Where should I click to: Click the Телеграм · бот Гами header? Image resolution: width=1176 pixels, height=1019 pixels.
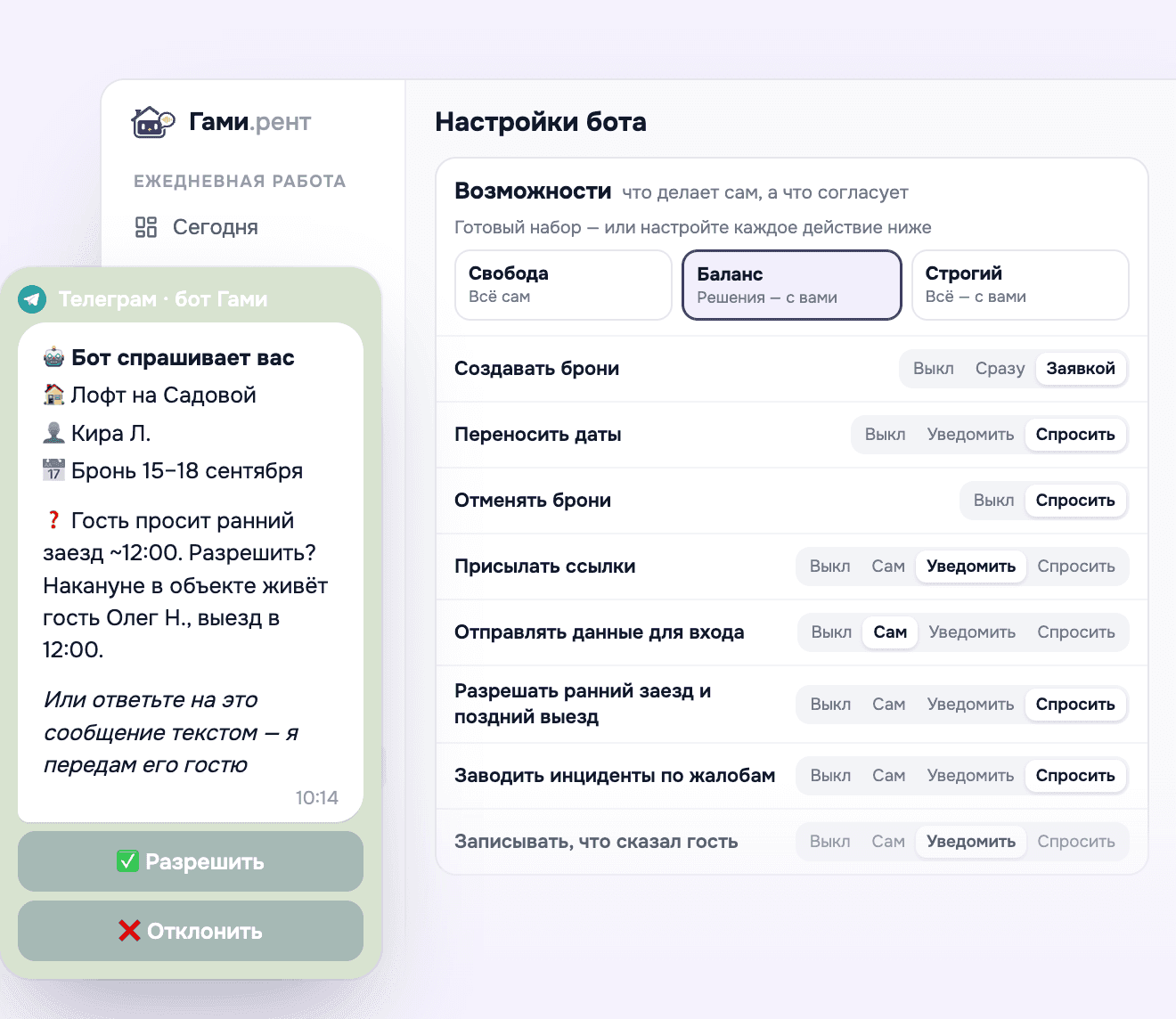(x=163, y=299)
